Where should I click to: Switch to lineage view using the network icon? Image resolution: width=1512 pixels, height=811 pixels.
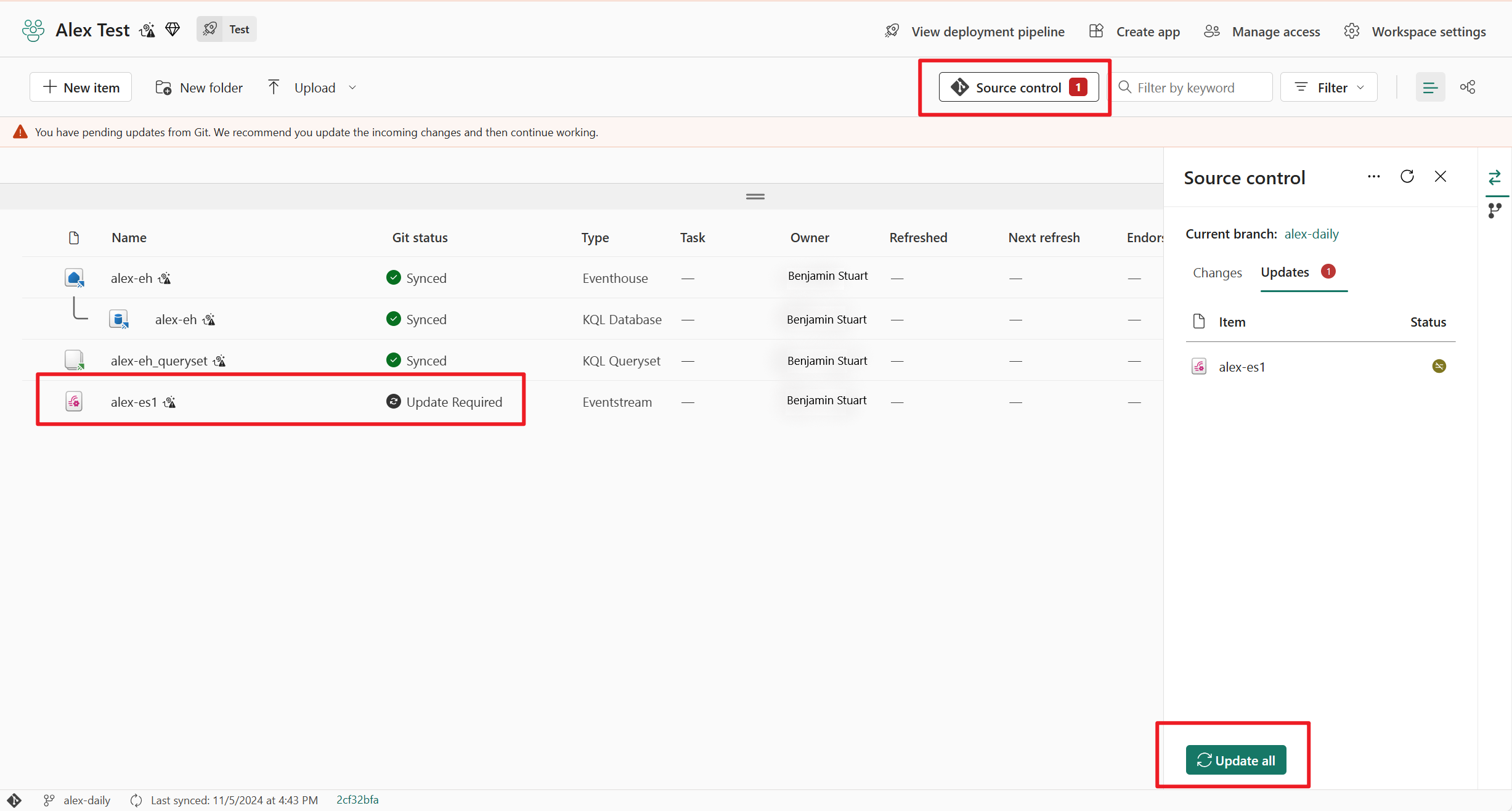(1468, 87)
